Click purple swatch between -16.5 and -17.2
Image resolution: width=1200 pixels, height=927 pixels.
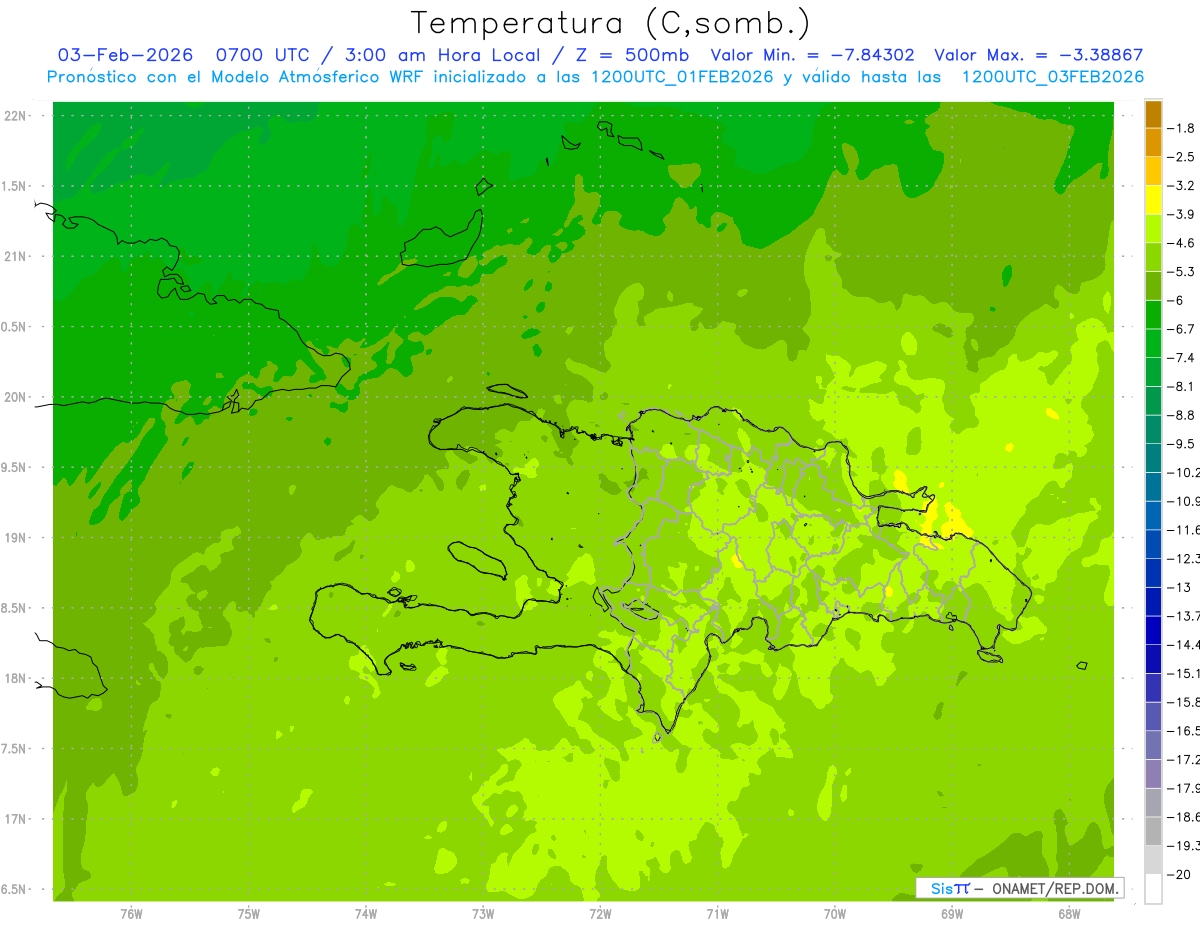click(x=1153, y=745)
